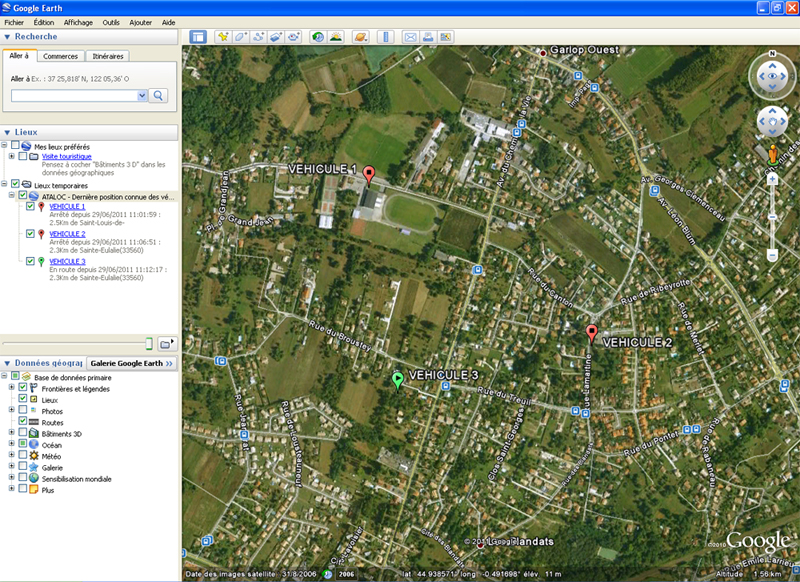This screenshot has width=800, height=582.
Task: Collapse the Données géographiques panel
Action: (7, 363)
